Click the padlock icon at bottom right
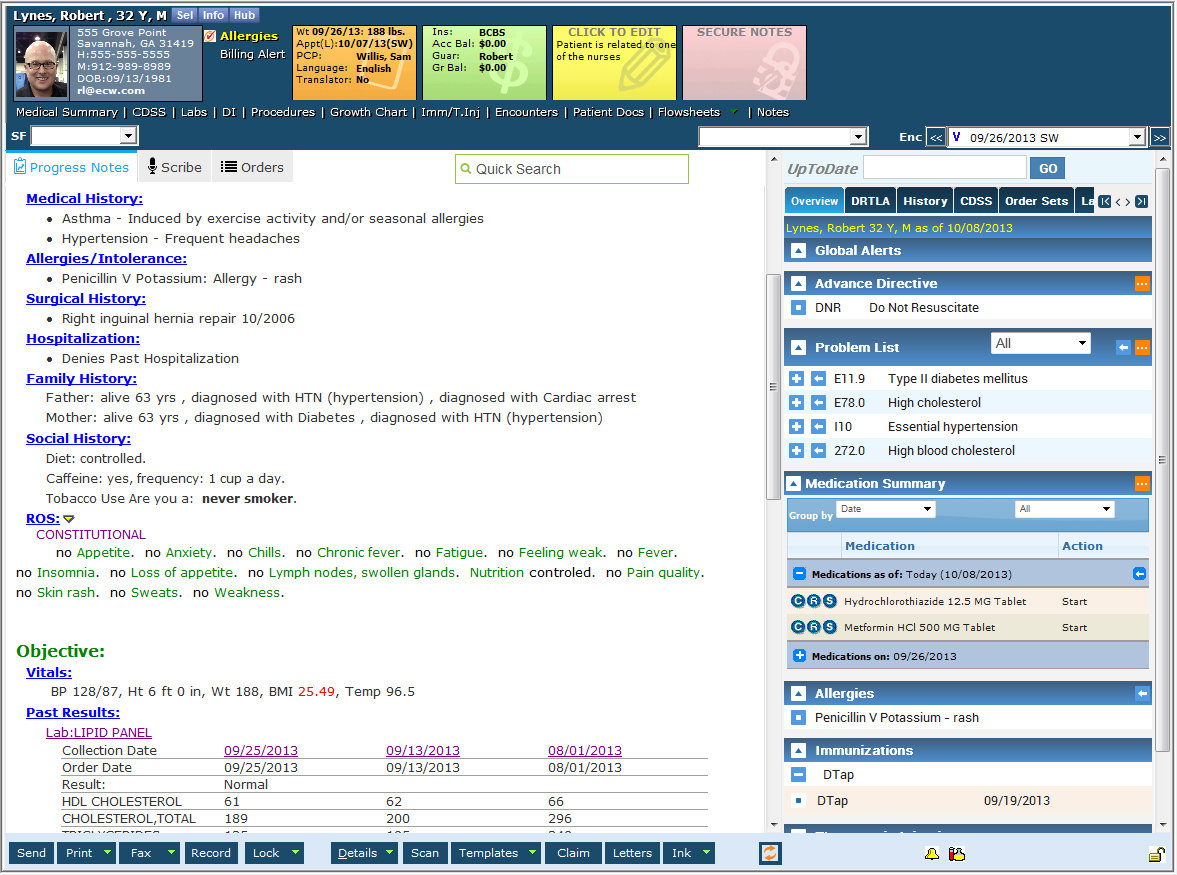 [1155, 854]
